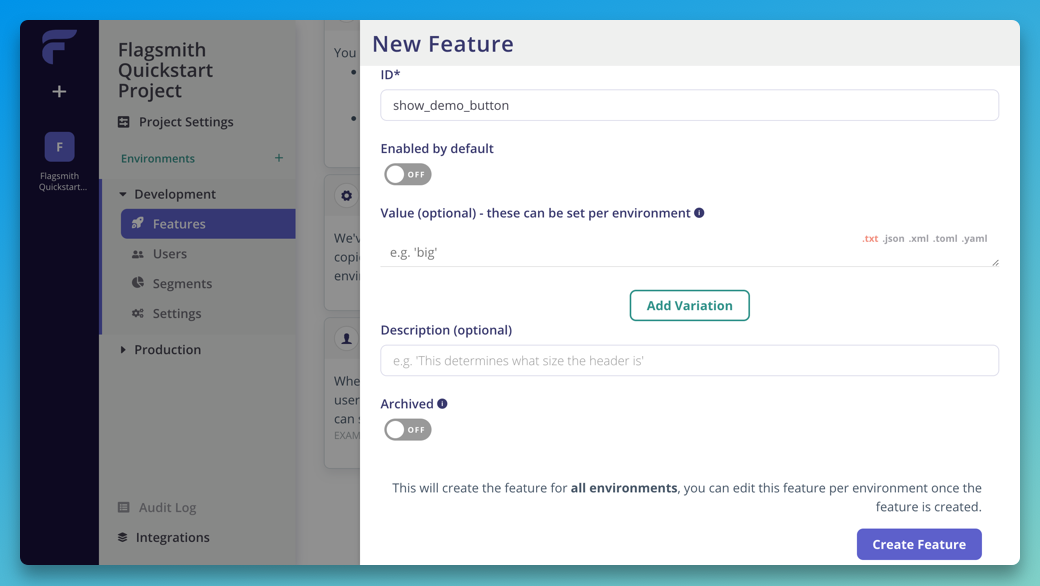1040x586 pixels.
Task: Toggle the Archived switch on
Action: 408,430
